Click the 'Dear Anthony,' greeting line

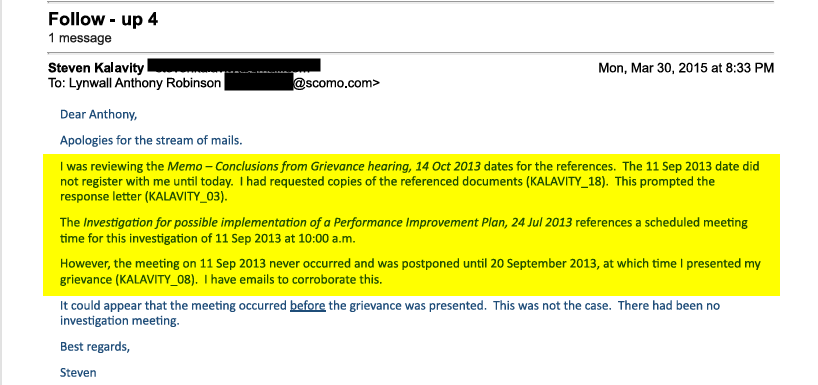pyautogui.click(x=99, y=115)
